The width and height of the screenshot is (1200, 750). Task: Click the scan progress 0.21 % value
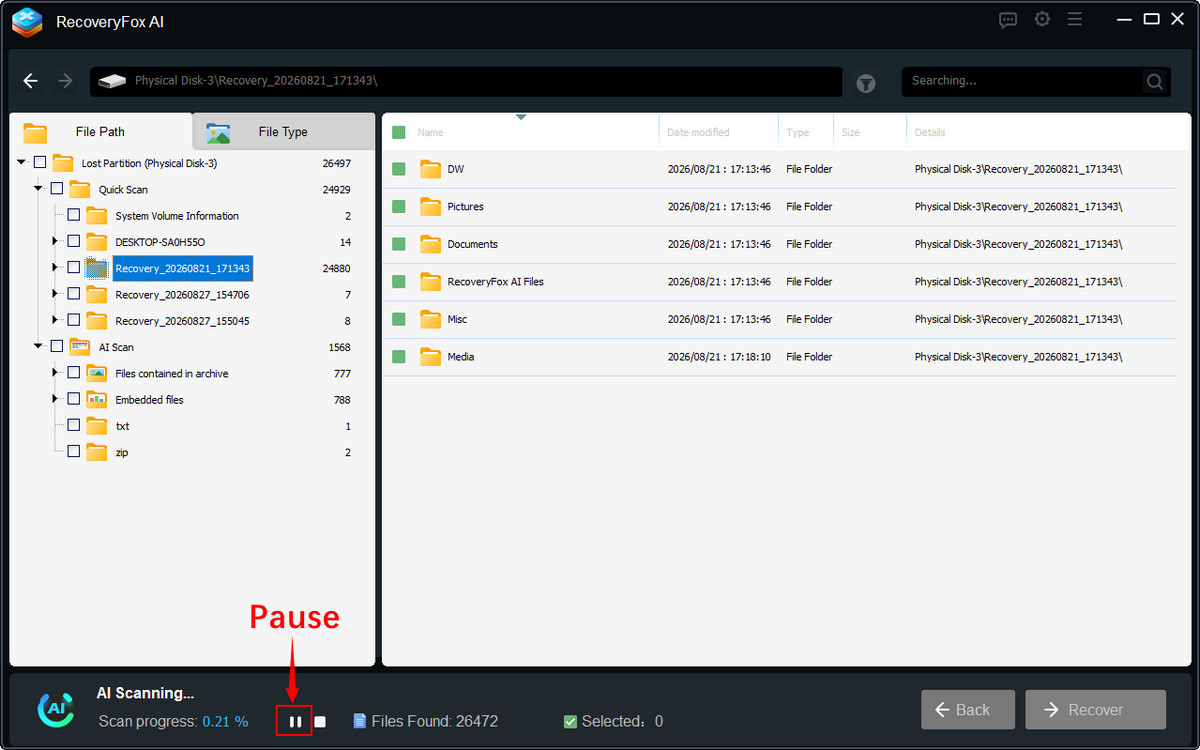tap(225, 721)
